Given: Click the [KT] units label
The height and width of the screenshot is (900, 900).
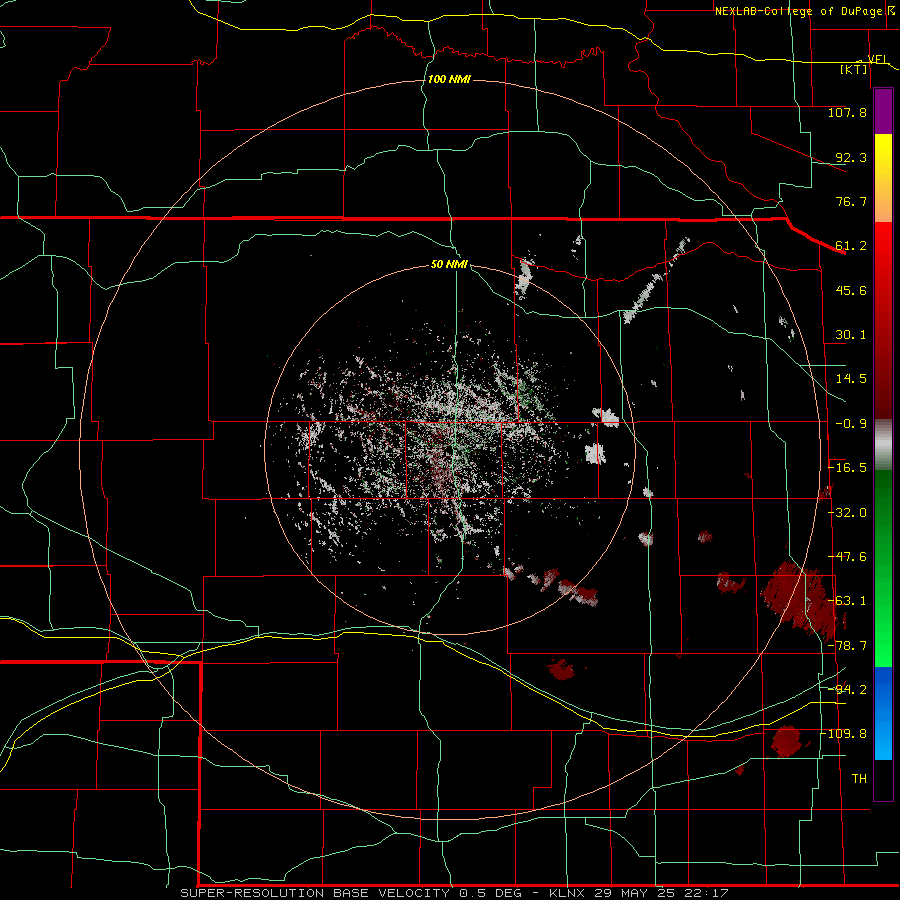Looking at the screenshot, I should (854, 69).
